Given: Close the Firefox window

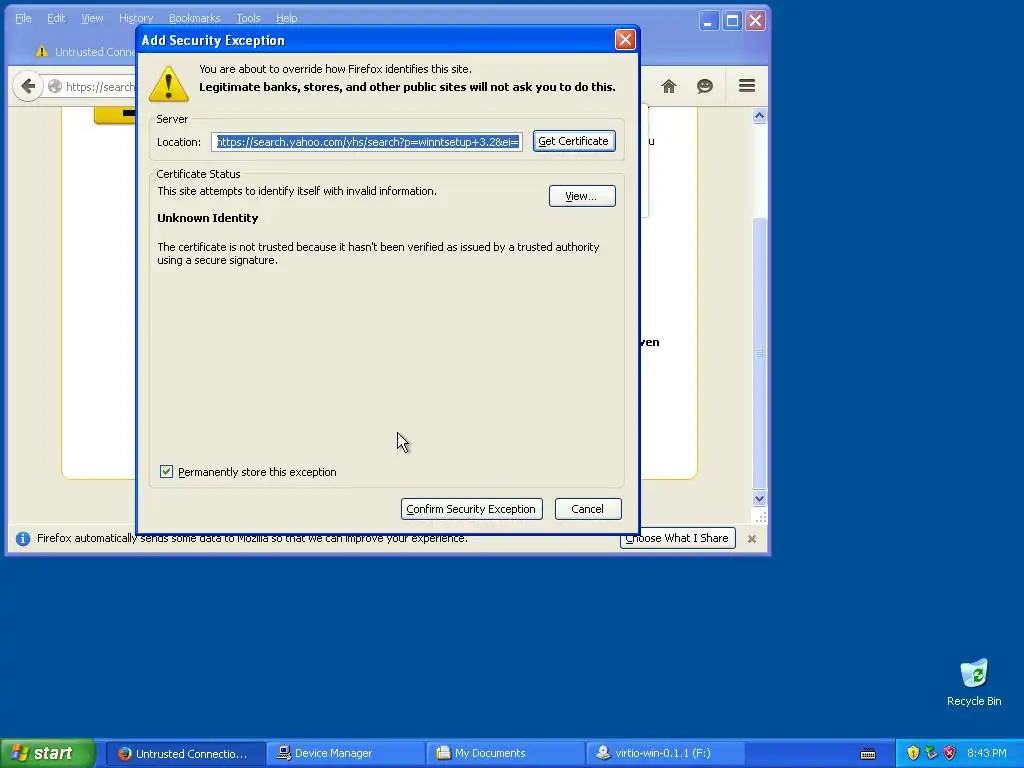Looking at the screenshot, I should pos(756,21).
